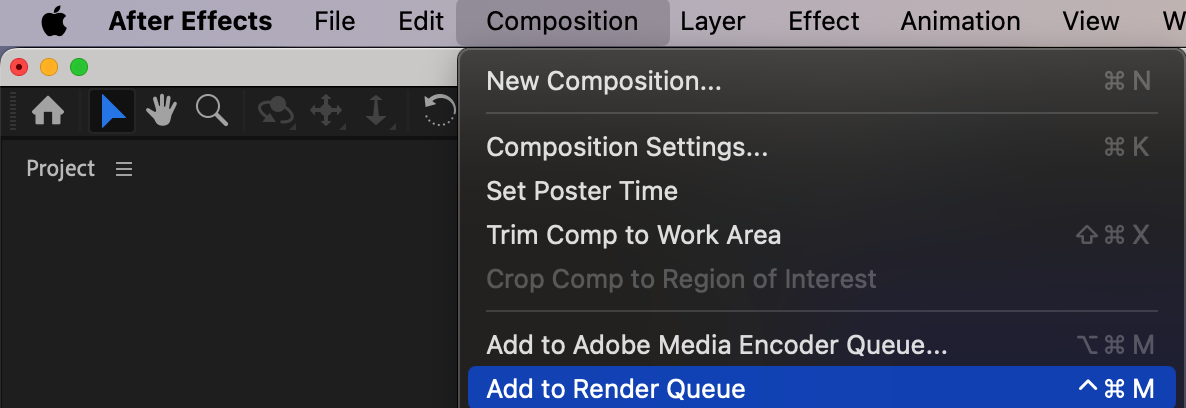Select the Hand tool
The image size is (1186, 408).
pos(162,111)
